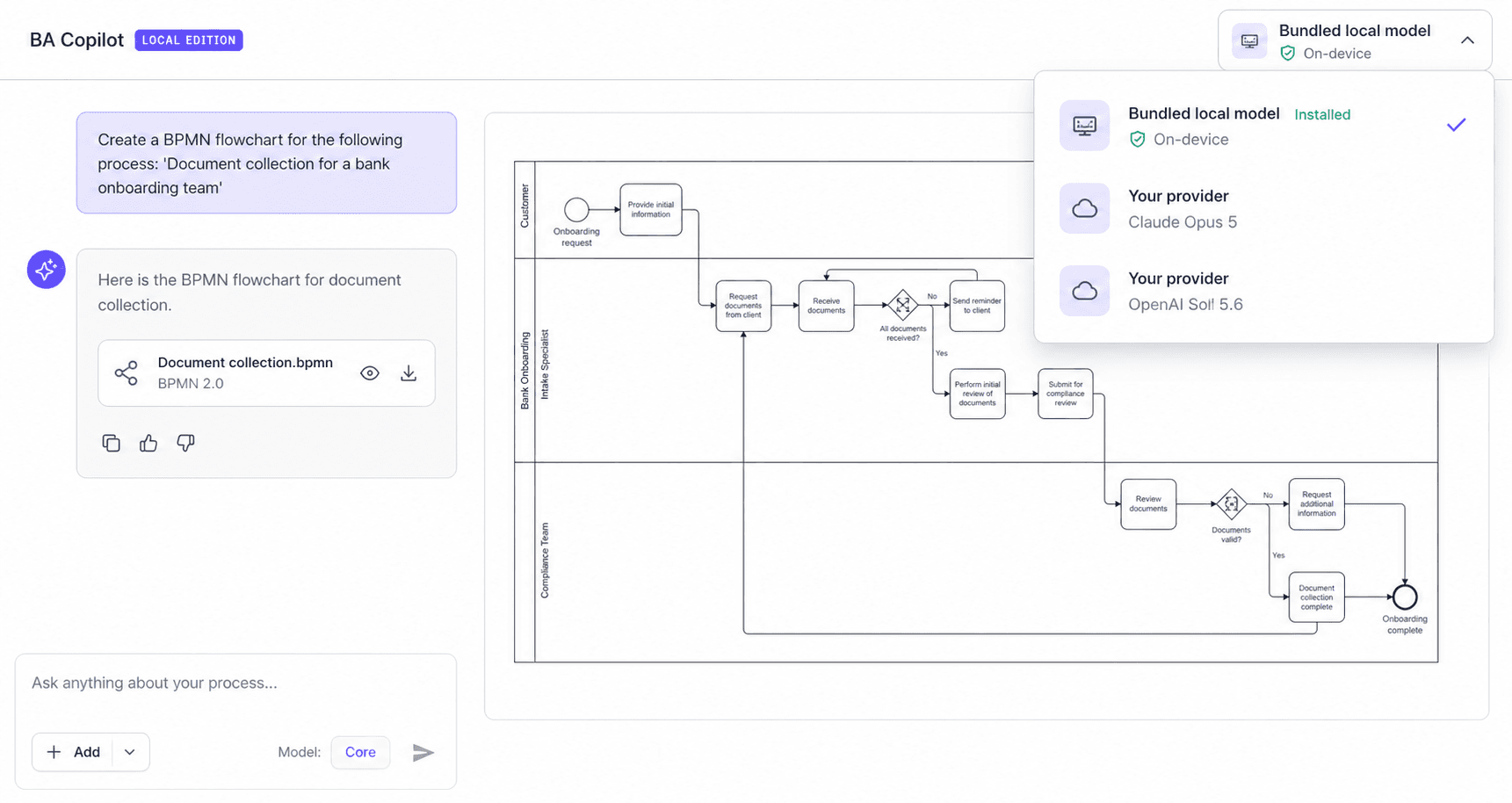The height and width of the screenshot is (803, 1512).
Task: Focus the 'Ask anything about your process' input
Action: pyautogui.click(x=235, y=683)
